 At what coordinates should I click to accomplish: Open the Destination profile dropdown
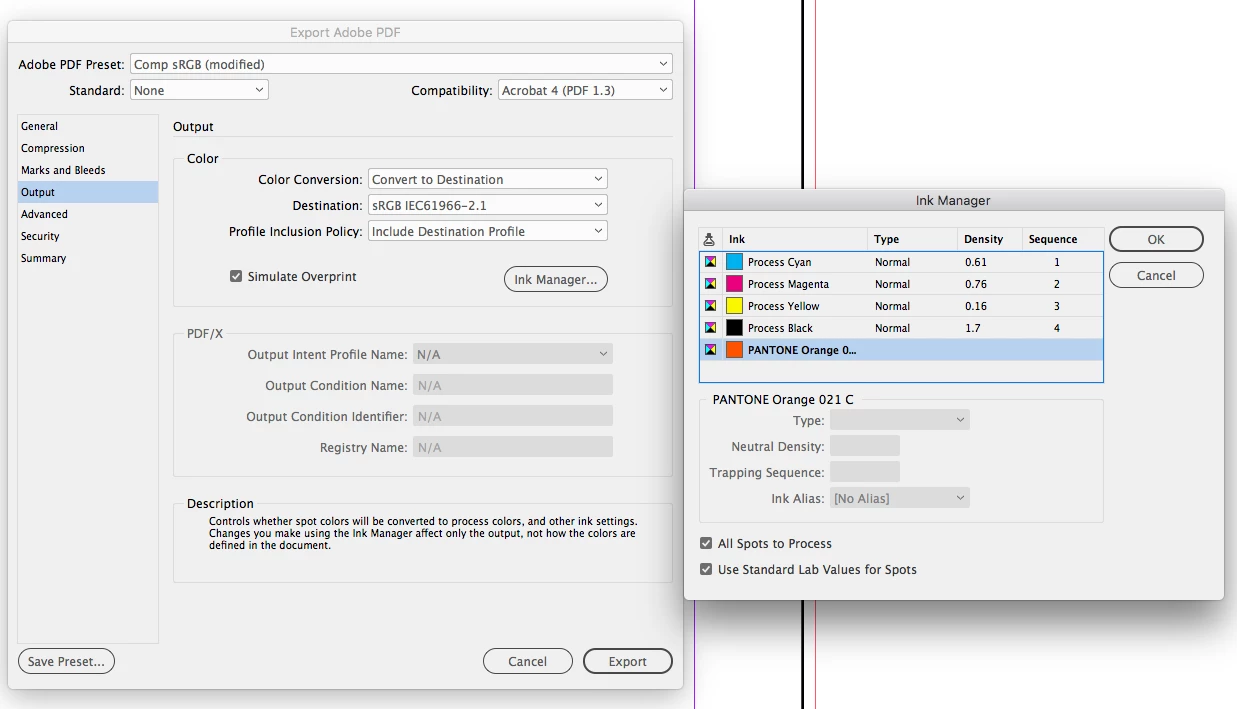tap(488, 205)
